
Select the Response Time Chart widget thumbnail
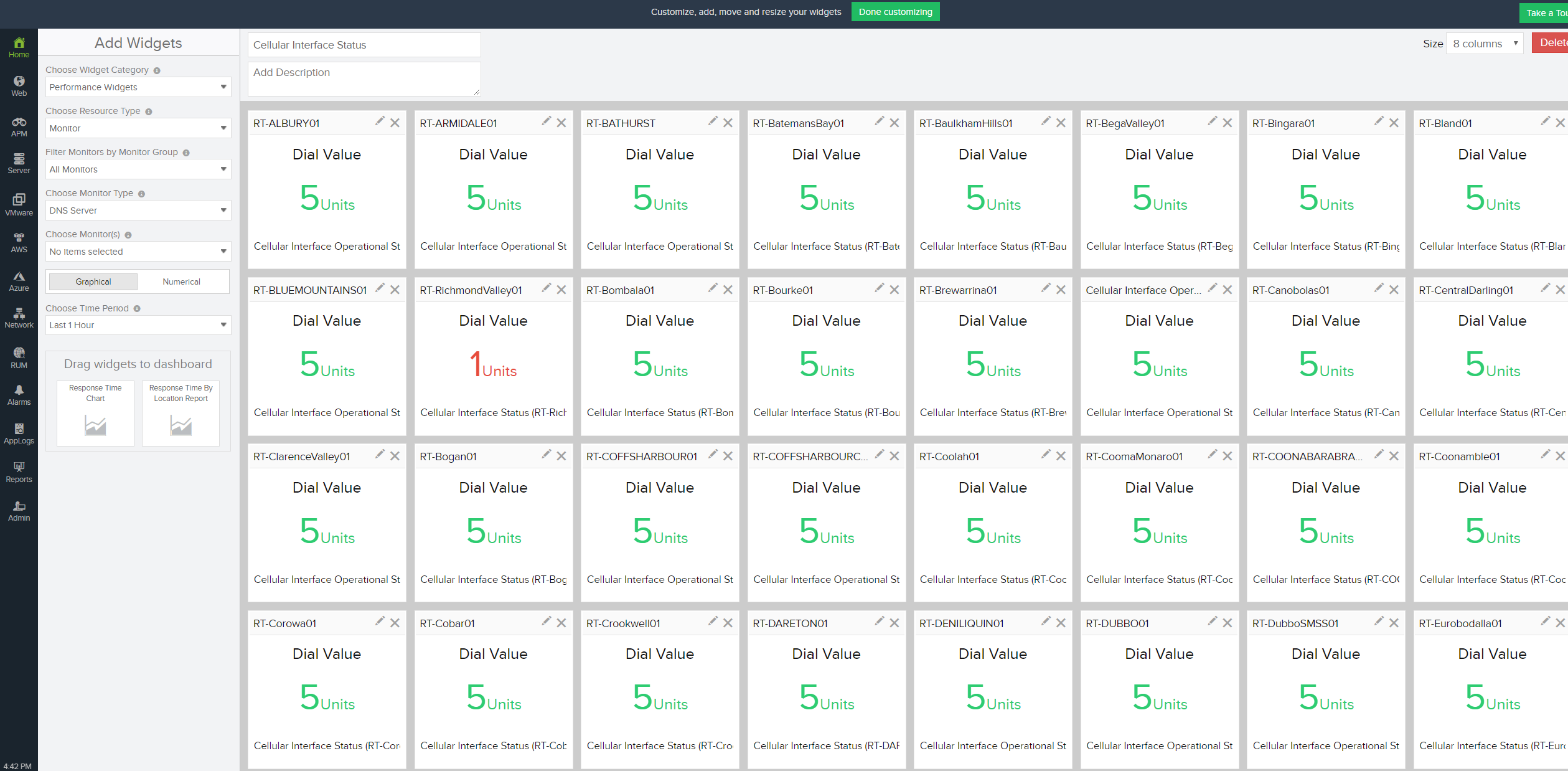95,412
